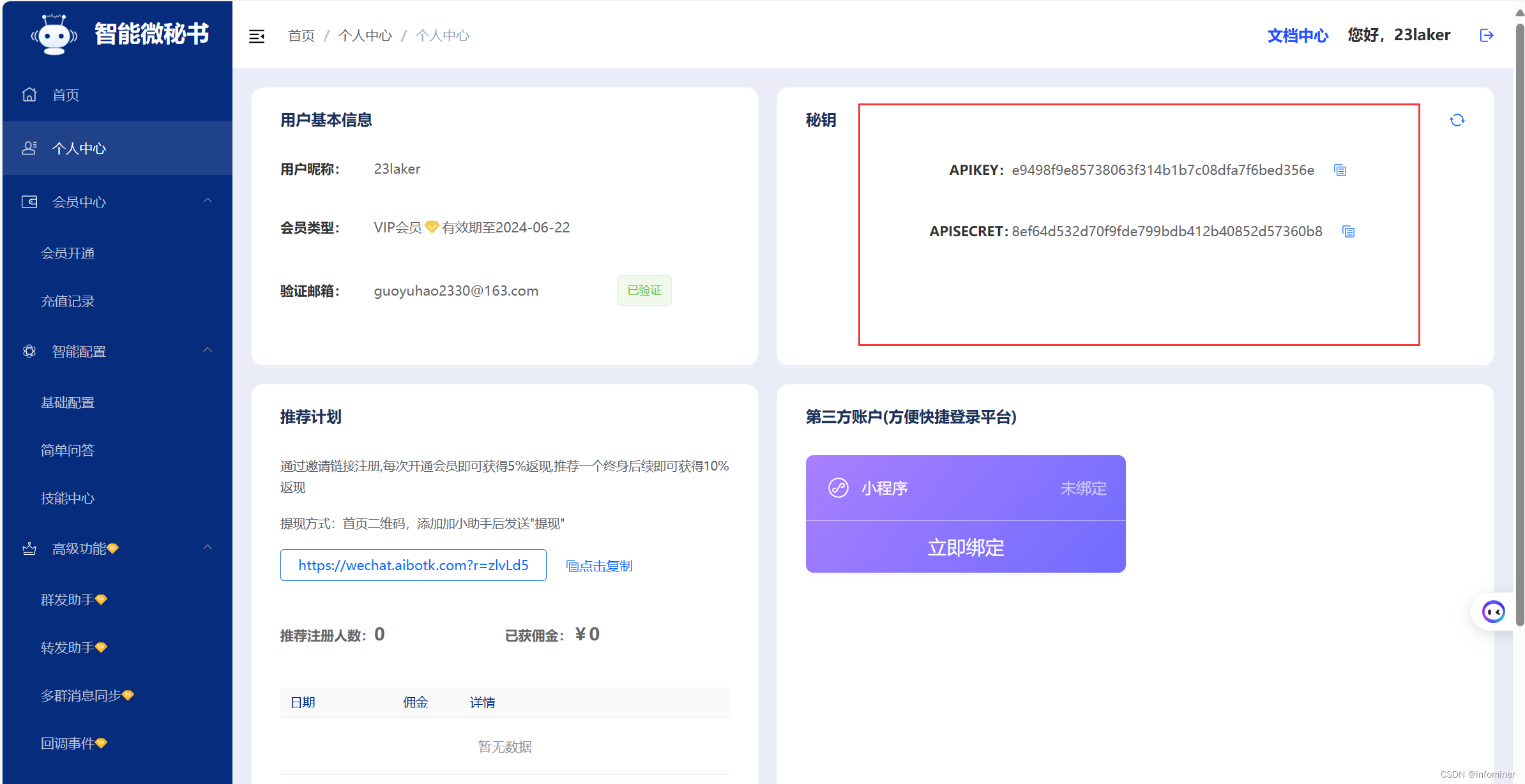Select 会员开通 menu item

(x=68, y=253)
